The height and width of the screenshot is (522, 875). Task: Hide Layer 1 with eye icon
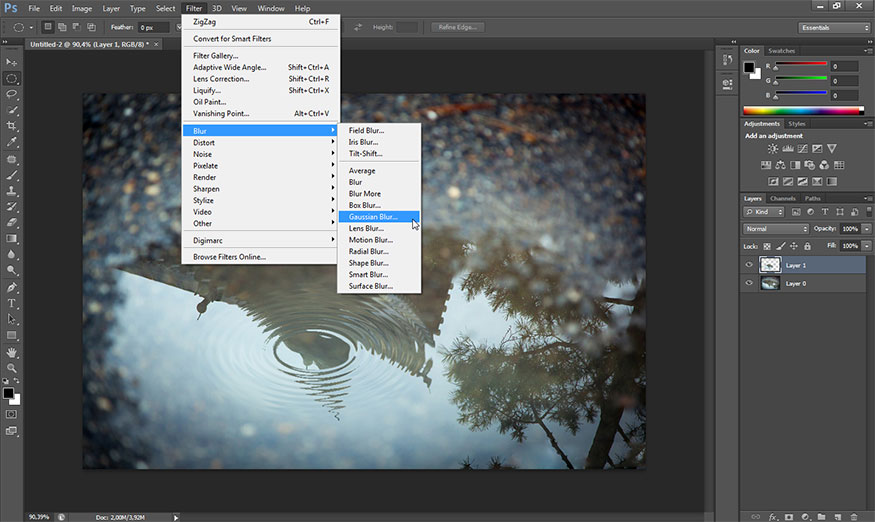point(749,265)
